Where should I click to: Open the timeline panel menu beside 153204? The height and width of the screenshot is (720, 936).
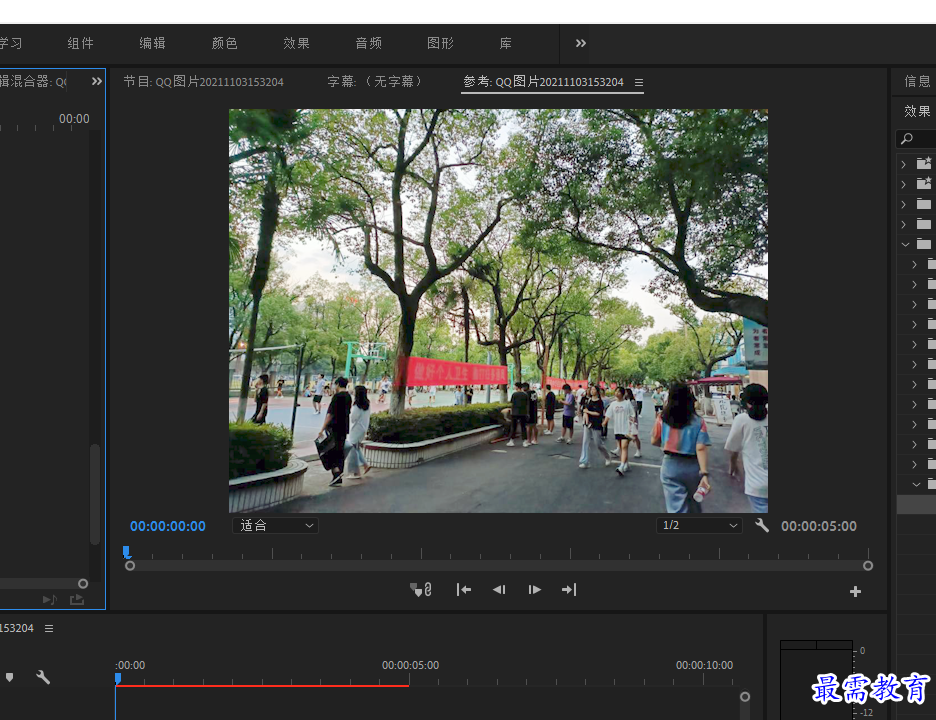point(49,629)
